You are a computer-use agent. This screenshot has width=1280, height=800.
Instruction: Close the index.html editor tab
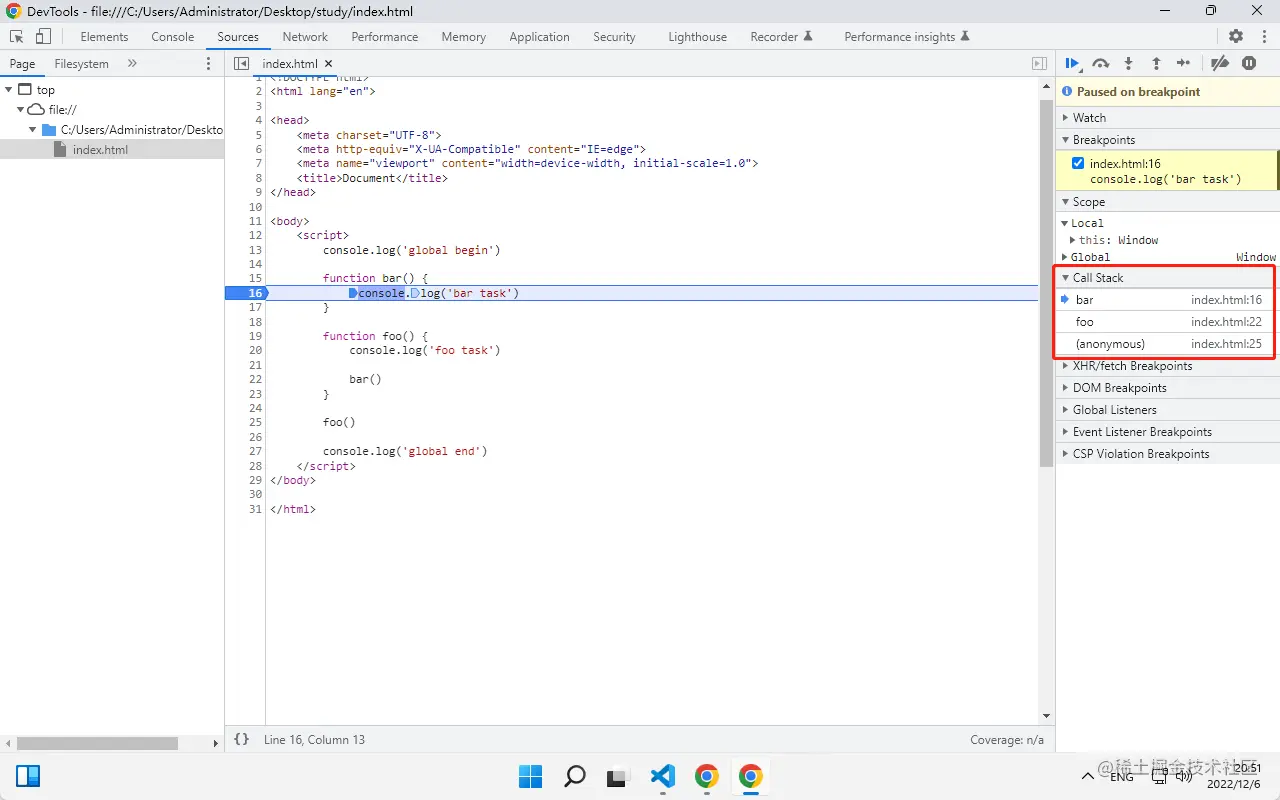(x=328, y=63)
